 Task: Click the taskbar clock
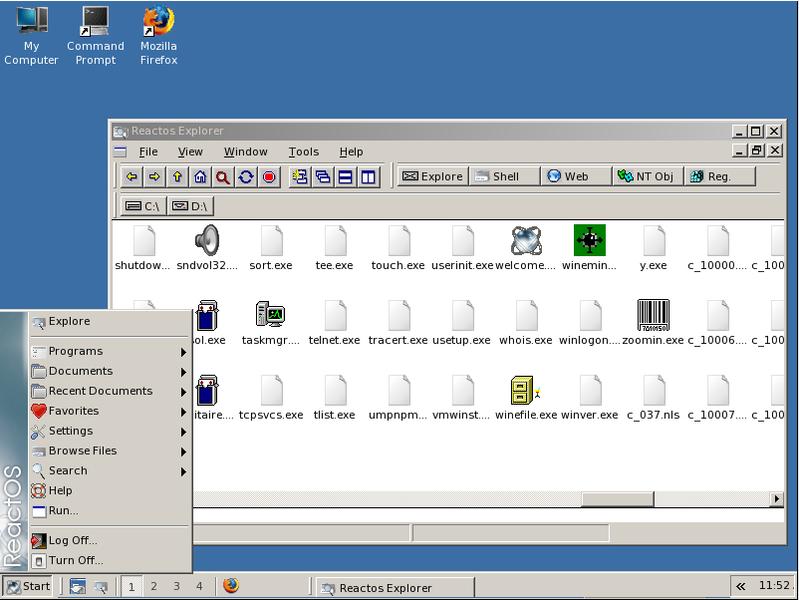coord(774,585)
